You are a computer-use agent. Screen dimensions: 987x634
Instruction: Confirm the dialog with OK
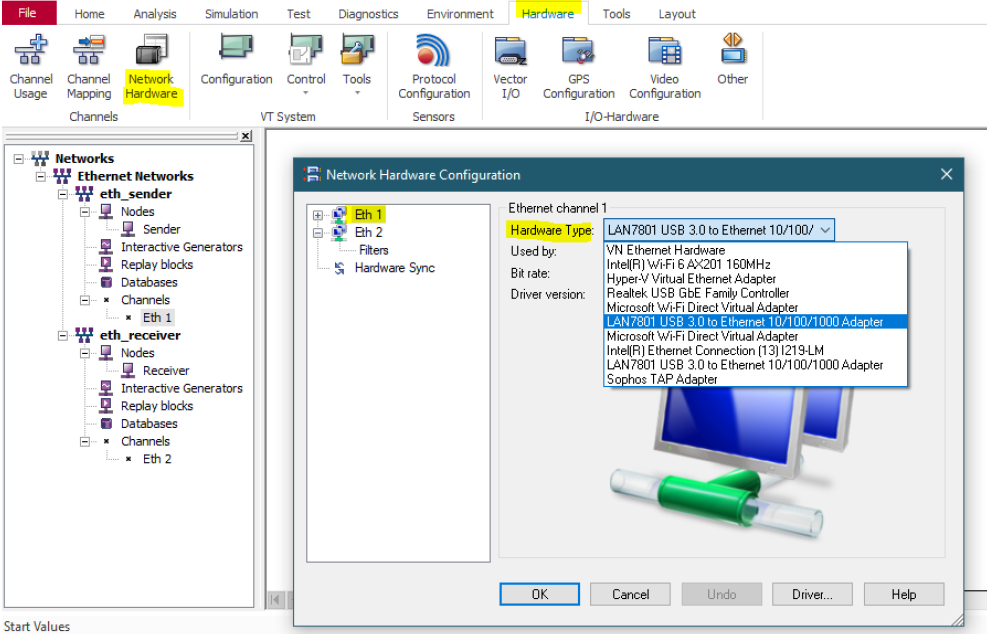[539, 594]
